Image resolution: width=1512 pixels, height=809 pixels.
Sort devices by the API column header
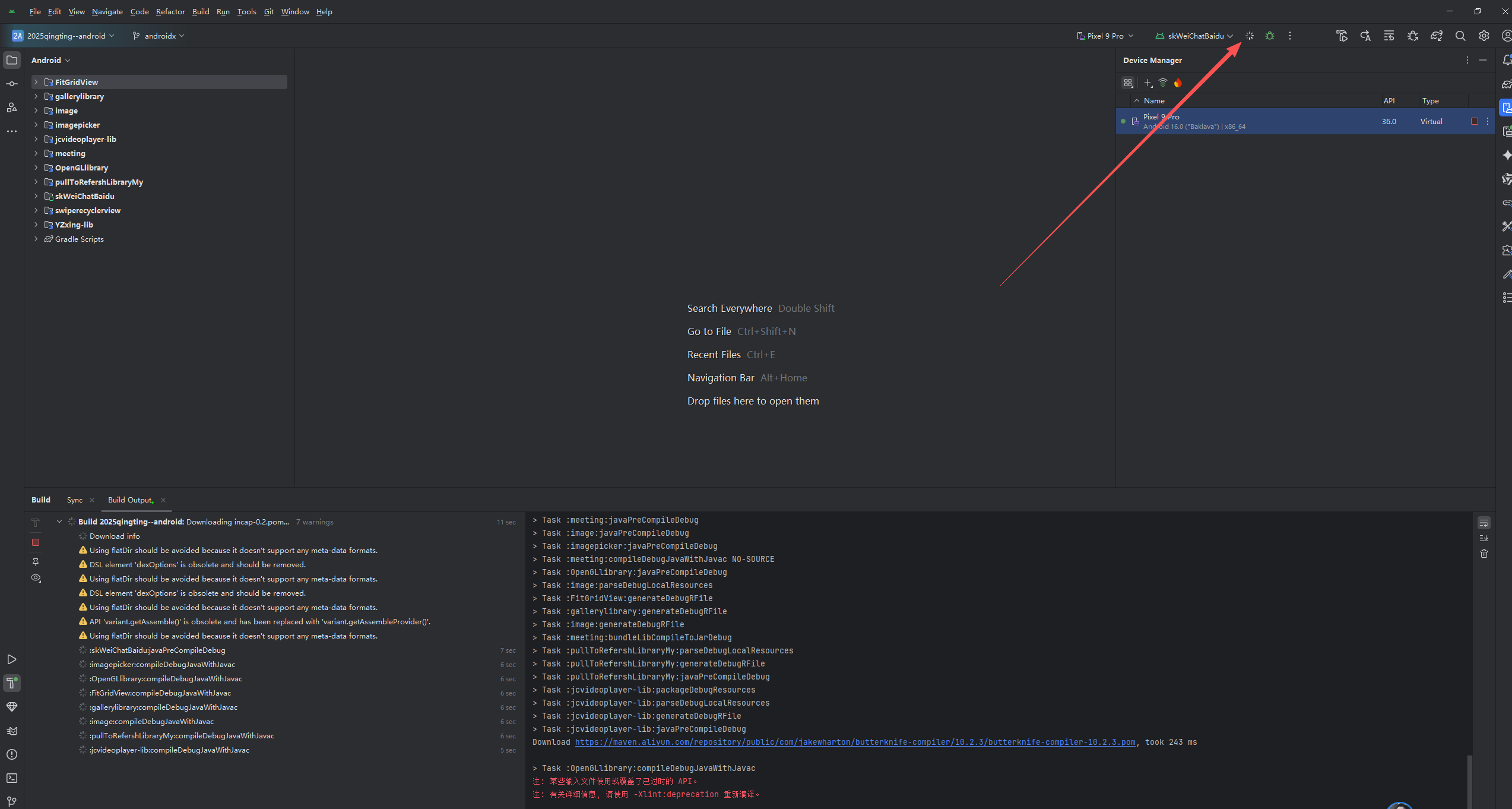point(1389,100)
